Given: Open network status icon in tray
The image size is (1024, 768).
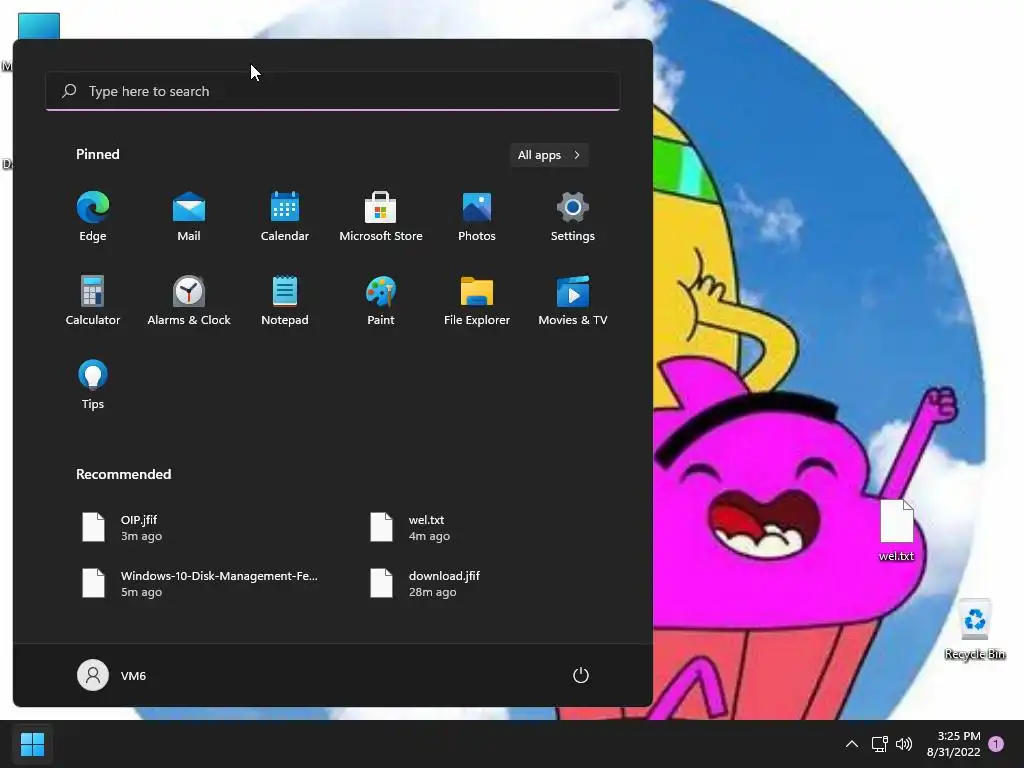Looking at the screenshot, I should 880,744.
